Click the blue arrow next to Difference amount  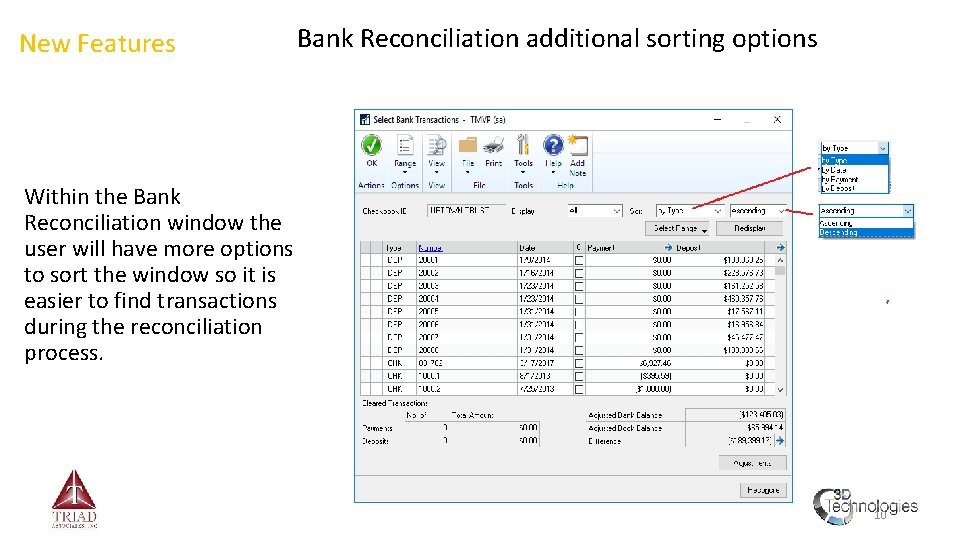(780, 440)
